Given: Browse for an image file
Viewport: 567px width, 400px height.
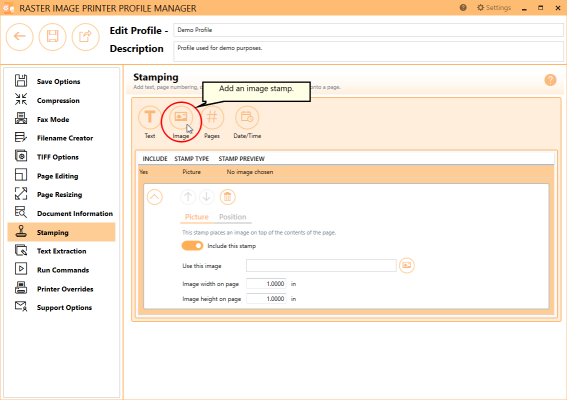Looking at the screenshot, I should (407, 265).
